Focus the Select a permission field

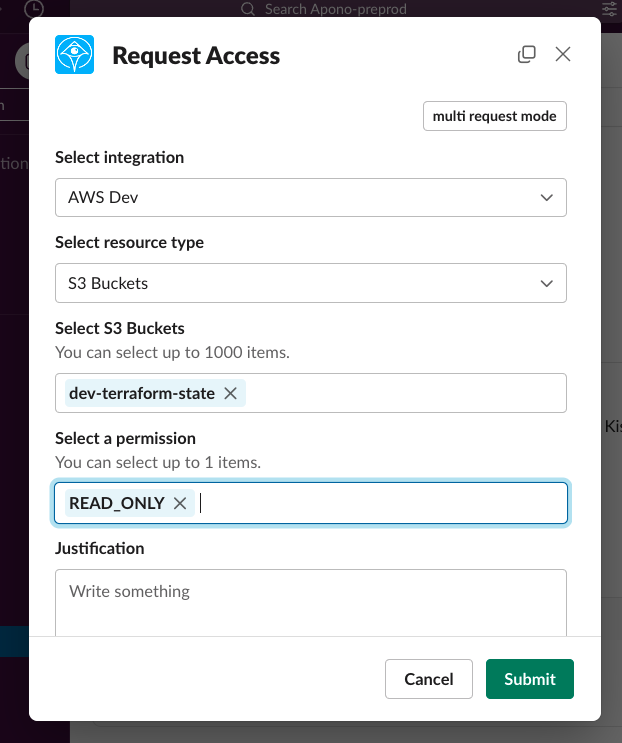pyautogui.click(x=380, y=503)
